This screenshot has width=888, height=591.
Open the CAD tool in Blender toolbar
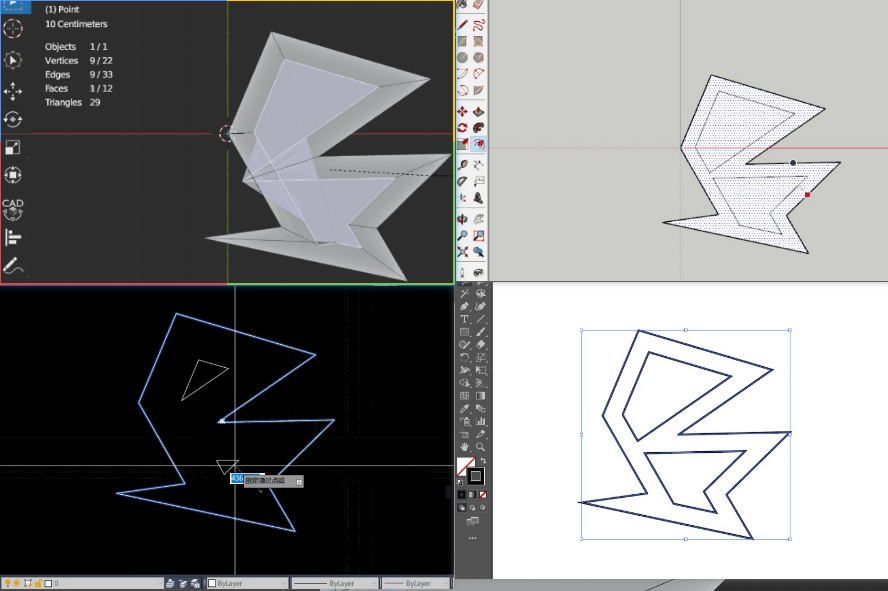(12, 209)
